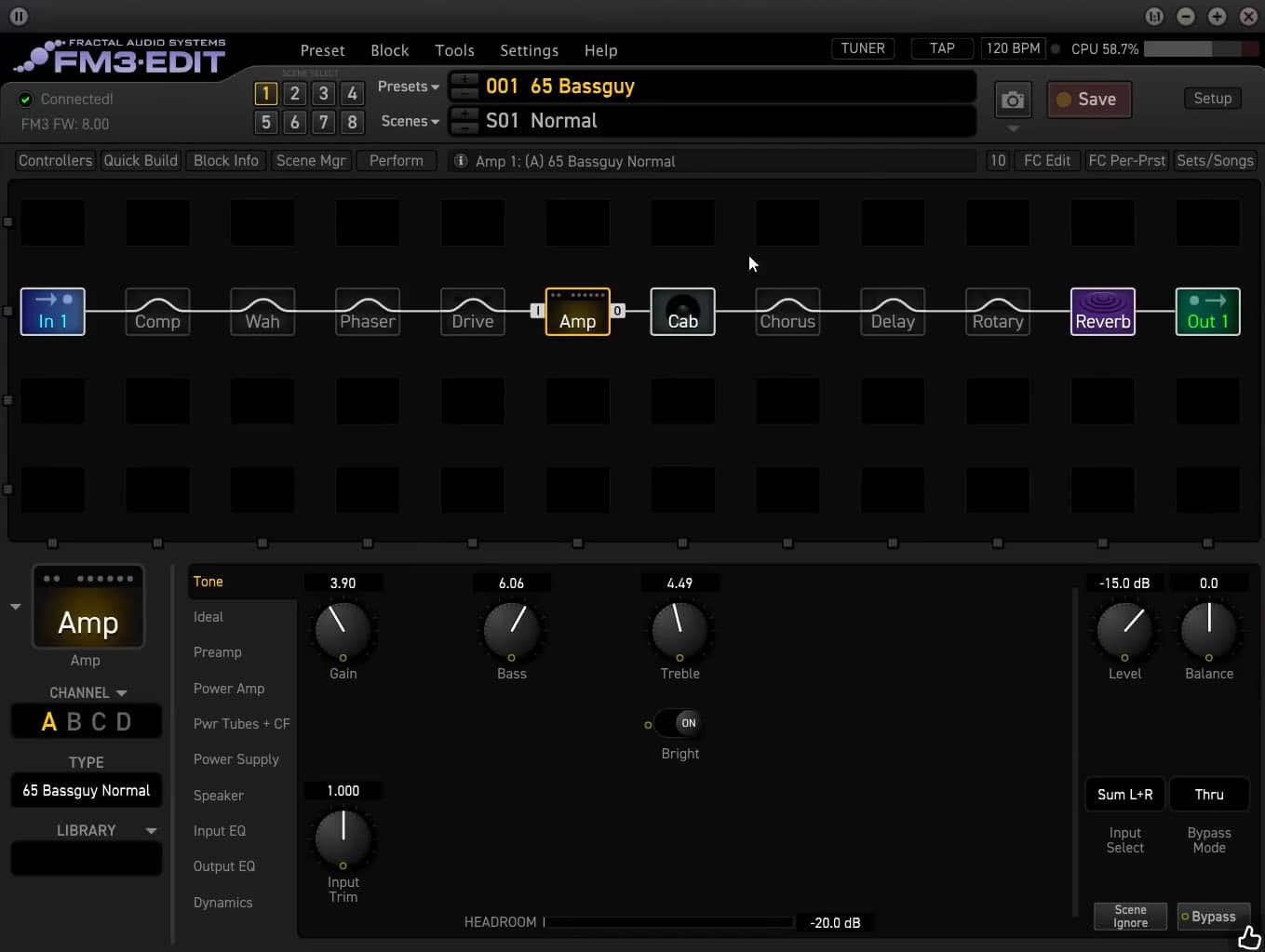
Task: Open the Scenes dropdown
Action: tap(410, 121)
